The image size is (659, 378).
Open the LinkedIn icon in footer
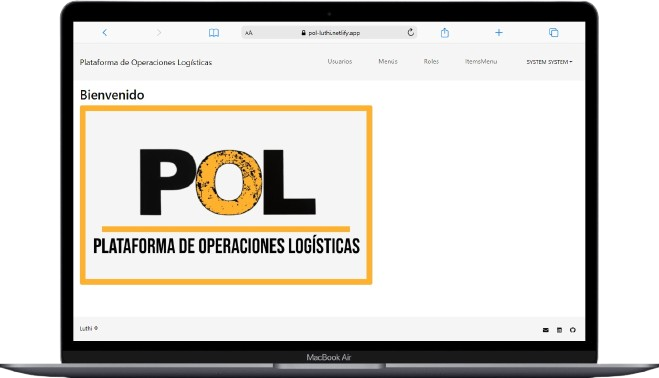[559, 330]
